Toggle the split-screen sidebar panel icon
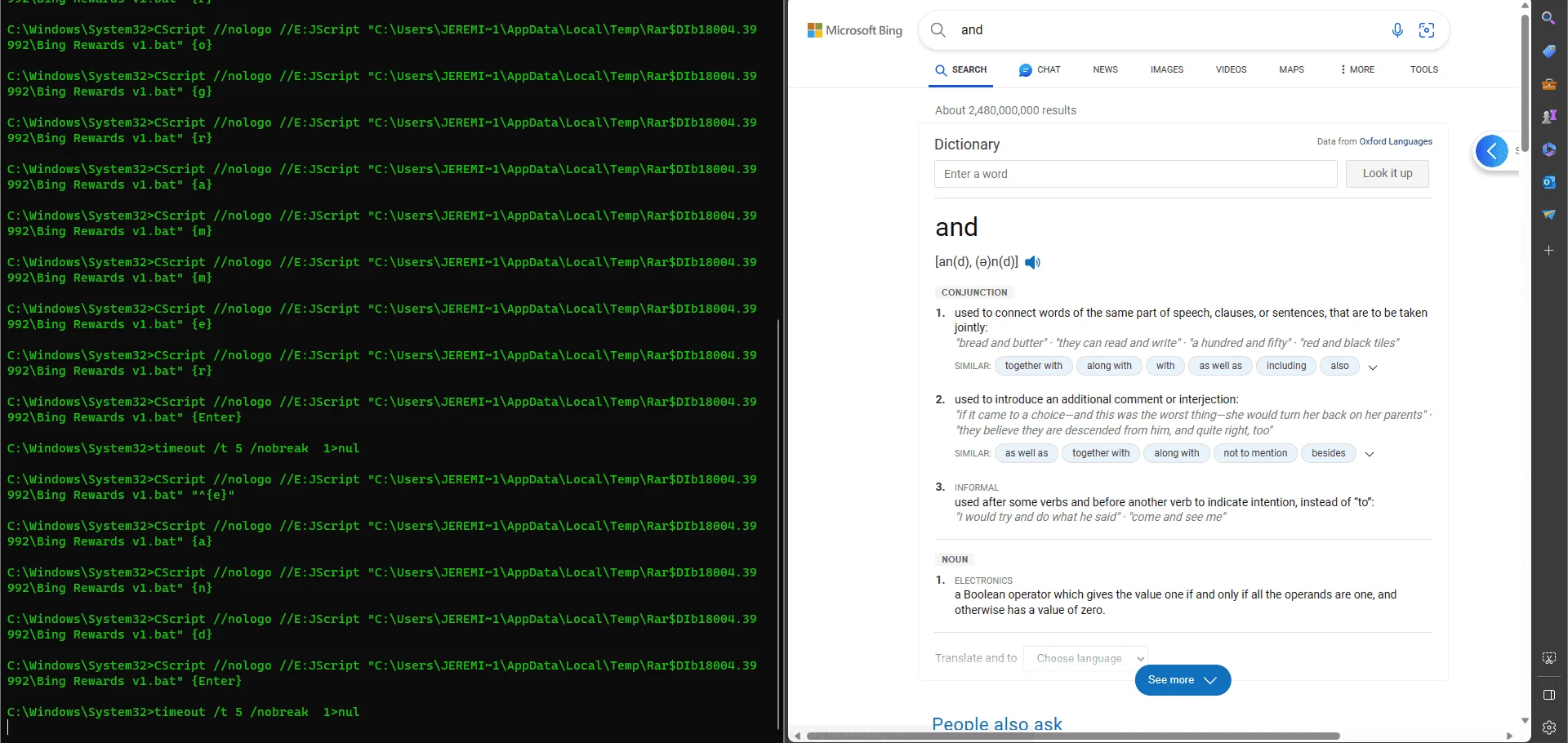 click(1548, 696)
